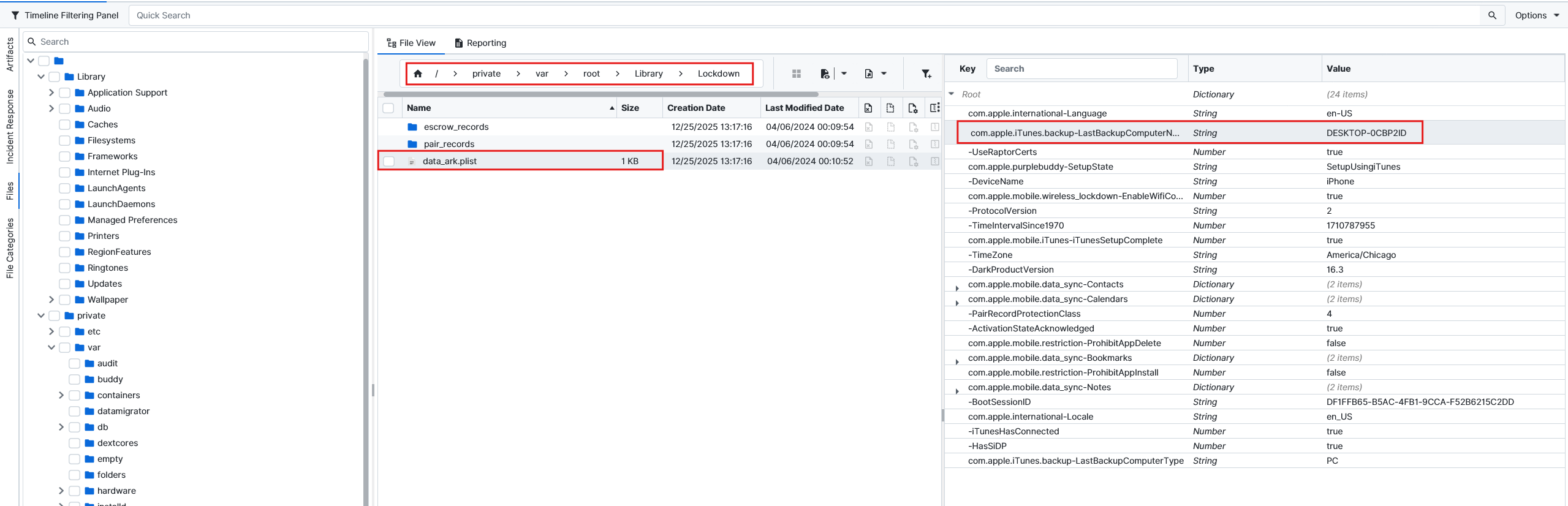Click the file preview eye icon

[825, 74]
